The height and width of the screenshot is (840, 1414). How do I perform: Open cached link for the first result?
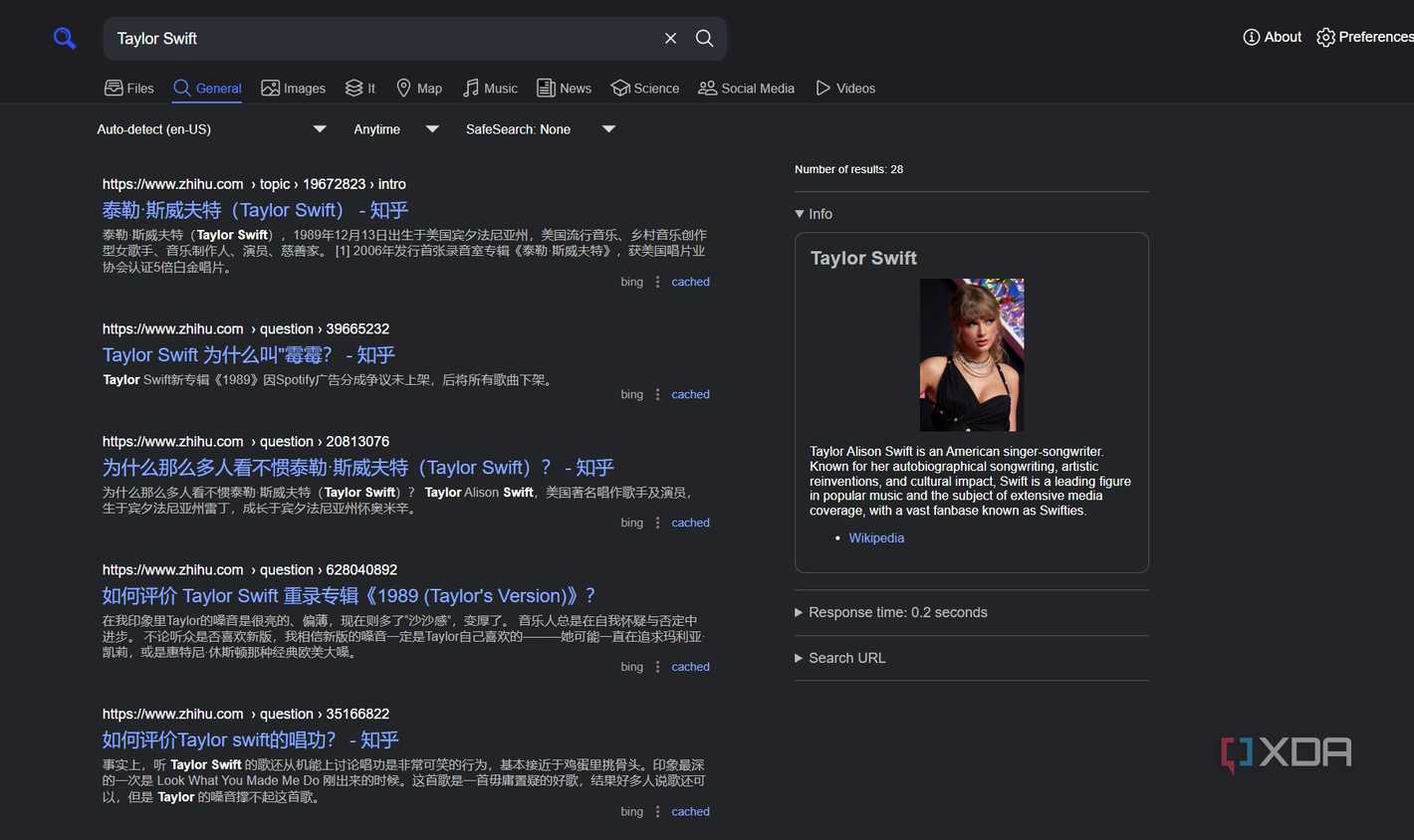[690, 282]
